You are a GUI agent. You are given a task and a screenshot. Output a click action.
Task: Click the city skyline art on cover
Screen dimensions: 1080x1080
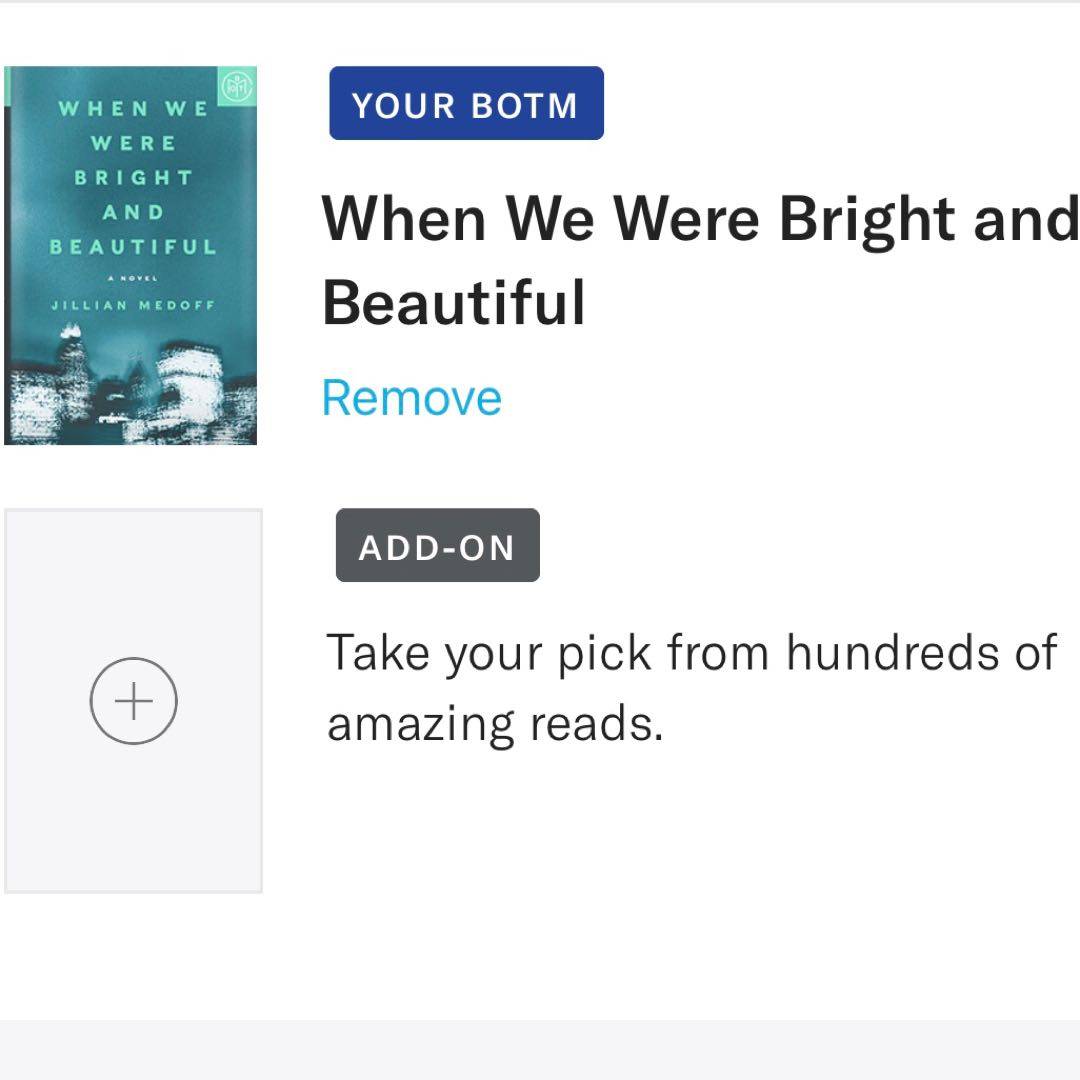tap(133, 395)
